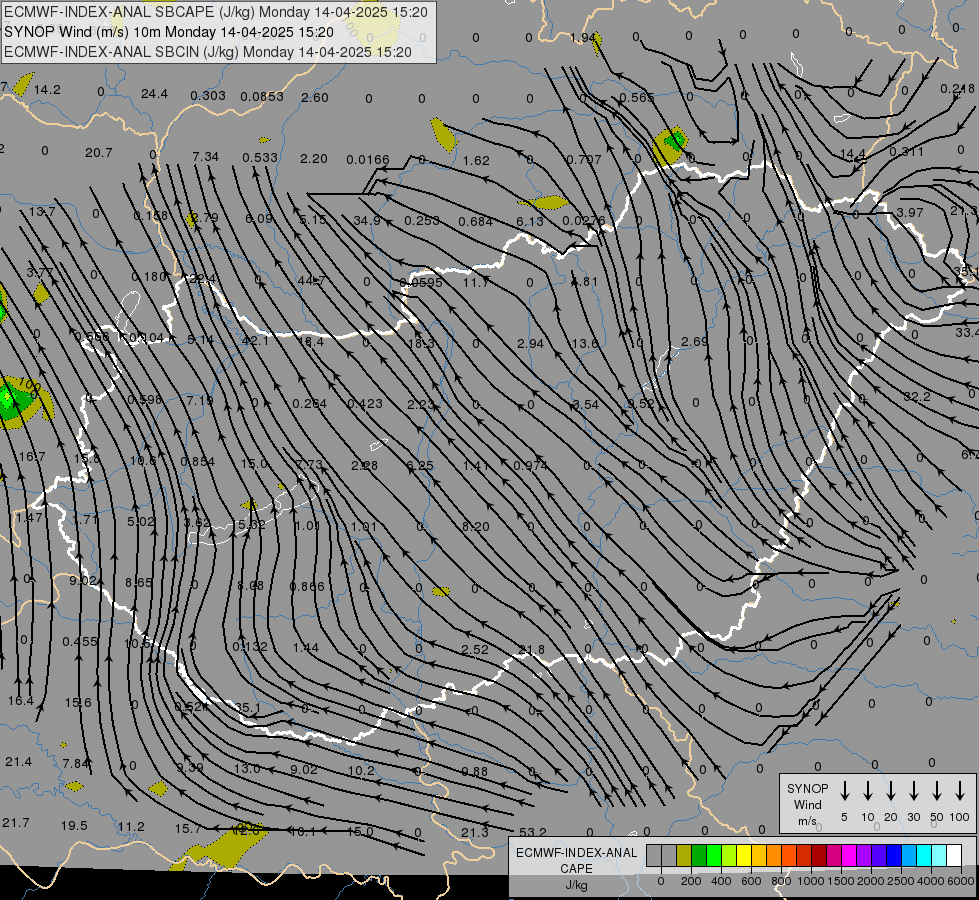Click the map value 24.4
The width and height of the screenshot is (979, 900).
pyautogui.click(x=154, y=94)
